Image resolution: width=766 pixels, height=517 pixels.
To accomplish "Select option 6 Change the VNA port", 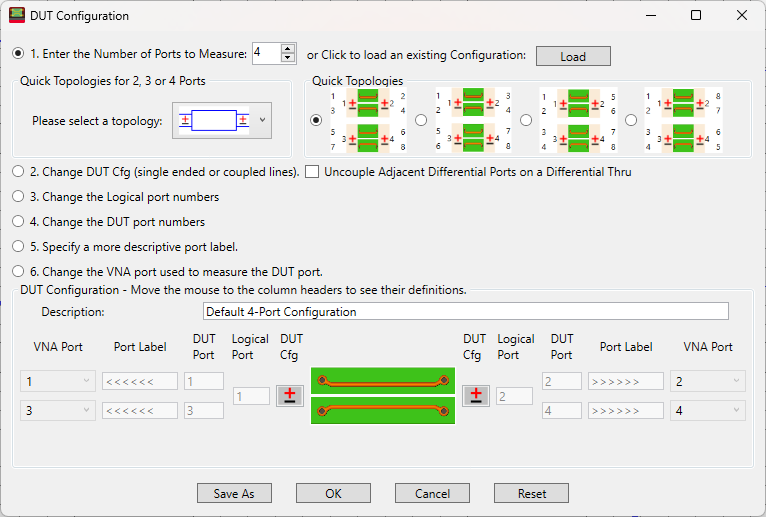I will 19,271.
